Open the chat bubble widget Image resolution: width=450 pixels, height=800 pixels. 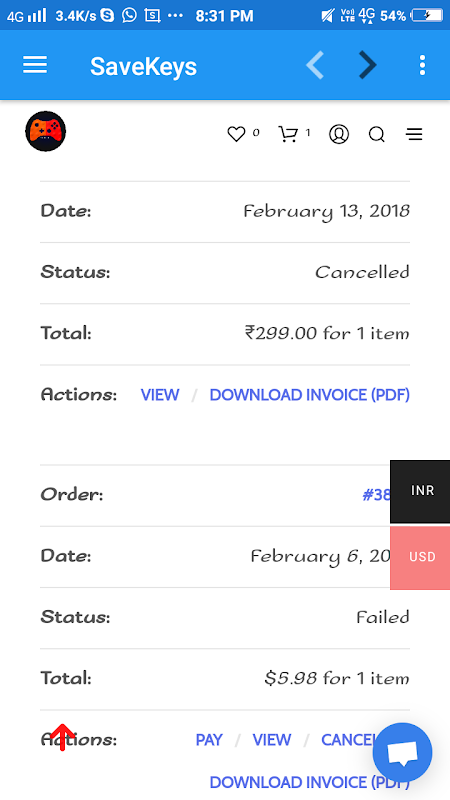[x=403, y=753]
